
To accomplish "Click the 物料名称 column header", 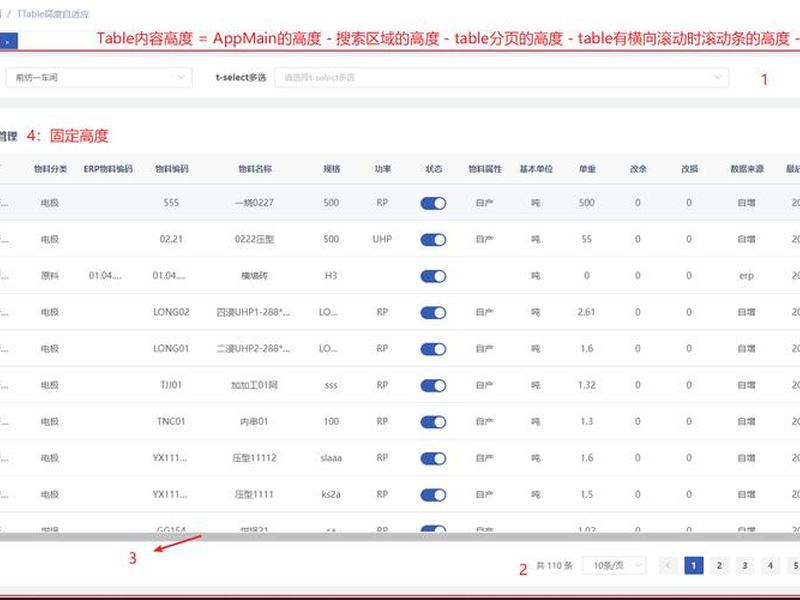I will 255,169.
